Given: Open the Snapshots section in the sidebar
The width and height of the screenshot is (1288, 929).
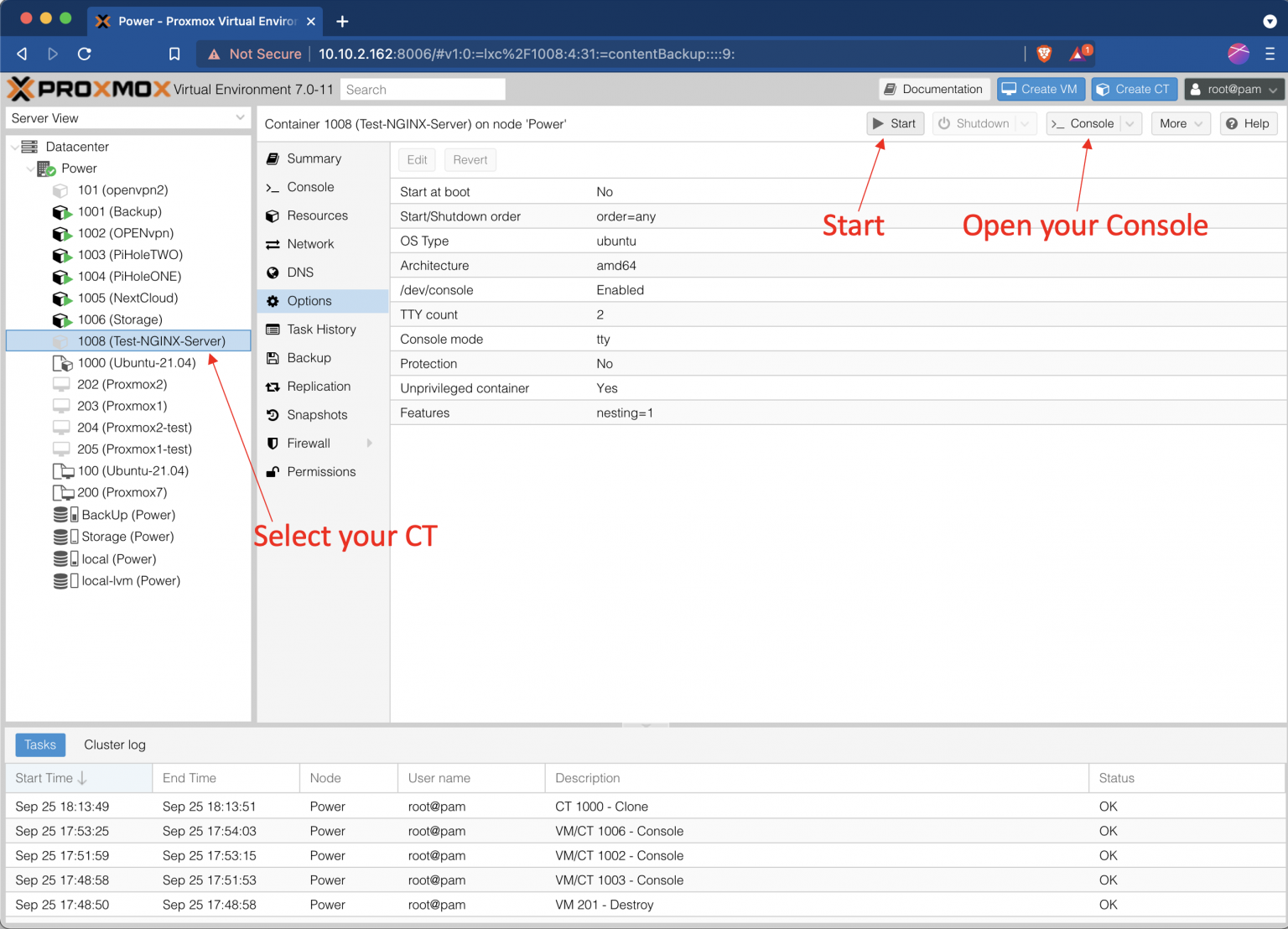Looking at the screenshot, I should [x=316, y=415].
